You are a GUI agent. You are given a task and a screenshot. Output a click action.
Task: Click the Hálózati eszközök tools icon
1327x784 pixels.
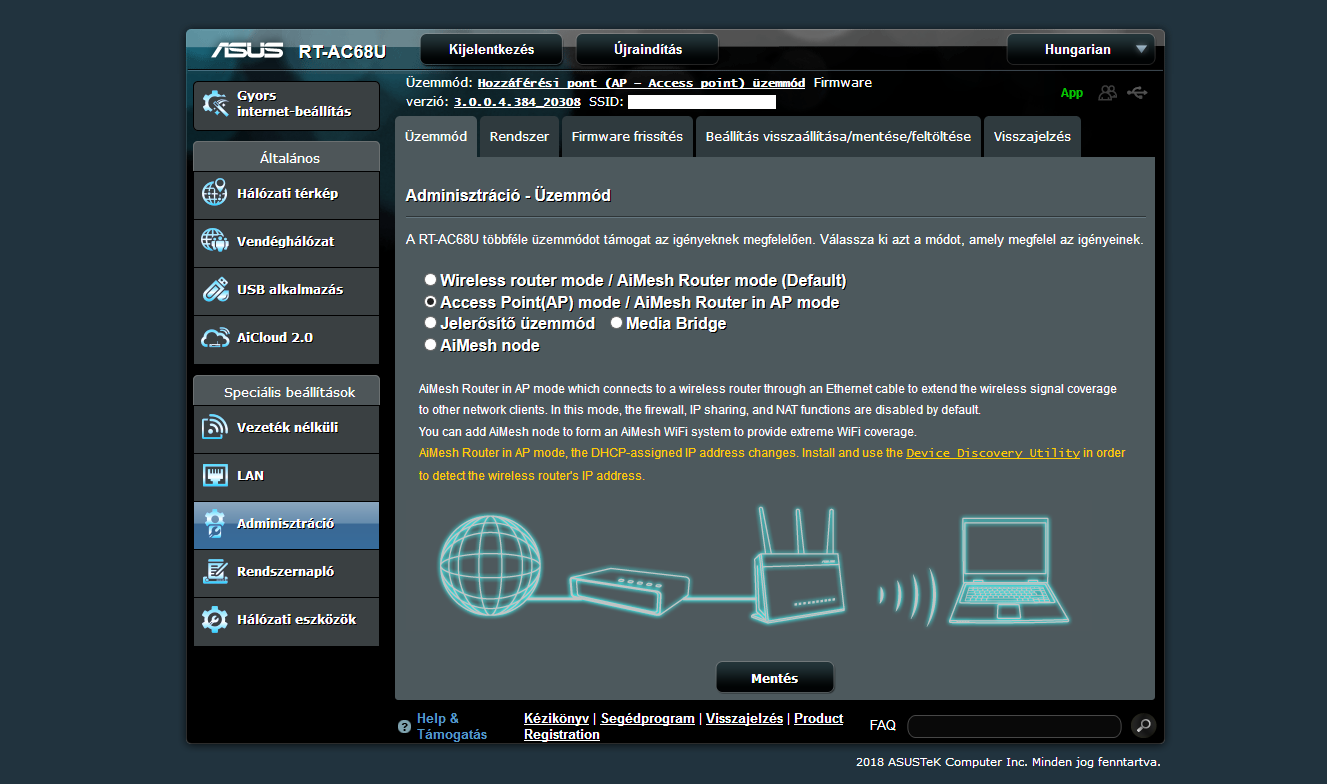click(x=215, y=619)
